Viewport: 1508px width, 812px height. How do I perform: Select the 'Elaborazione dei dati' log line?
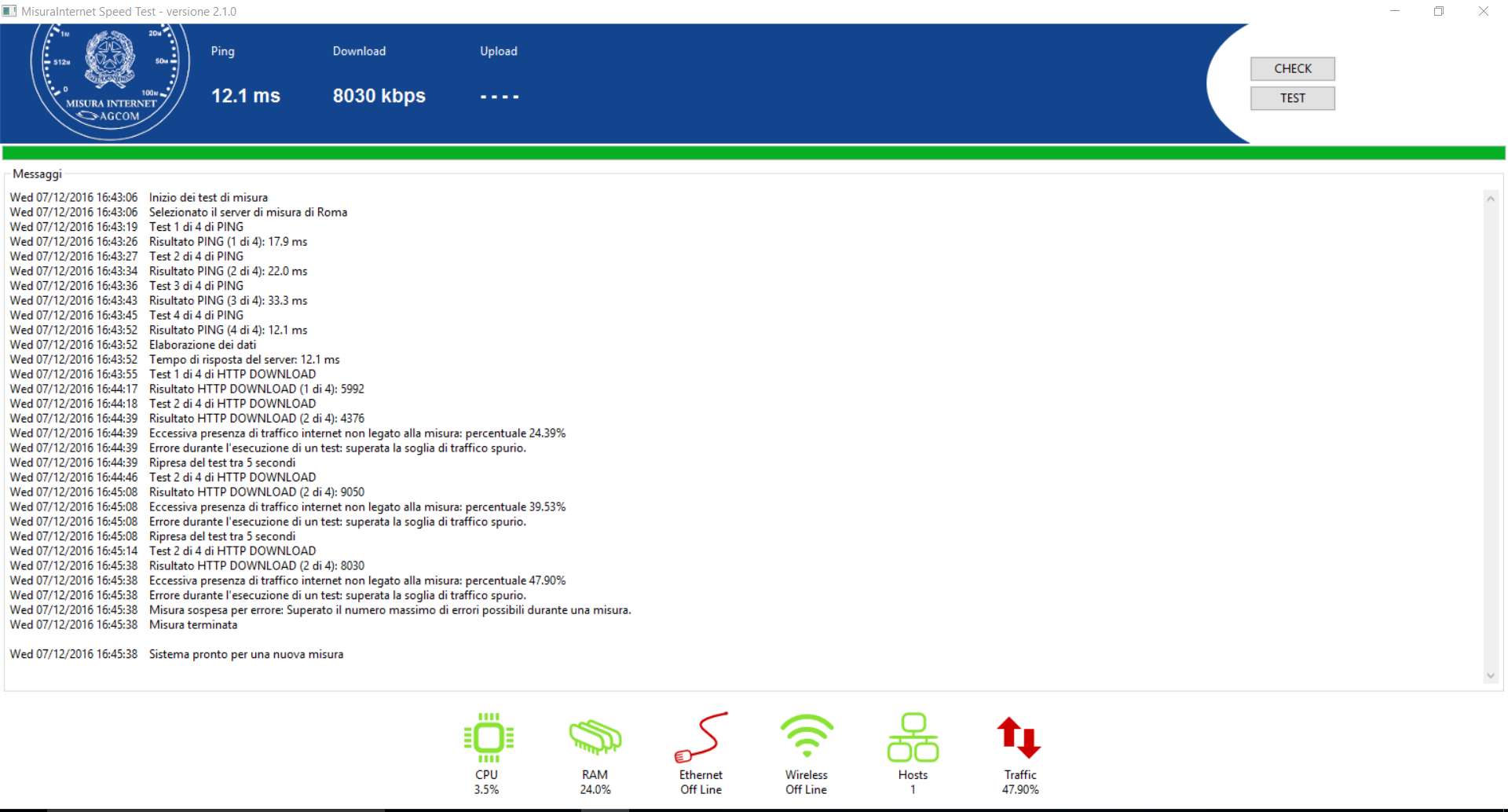click(x=203, y=345)
